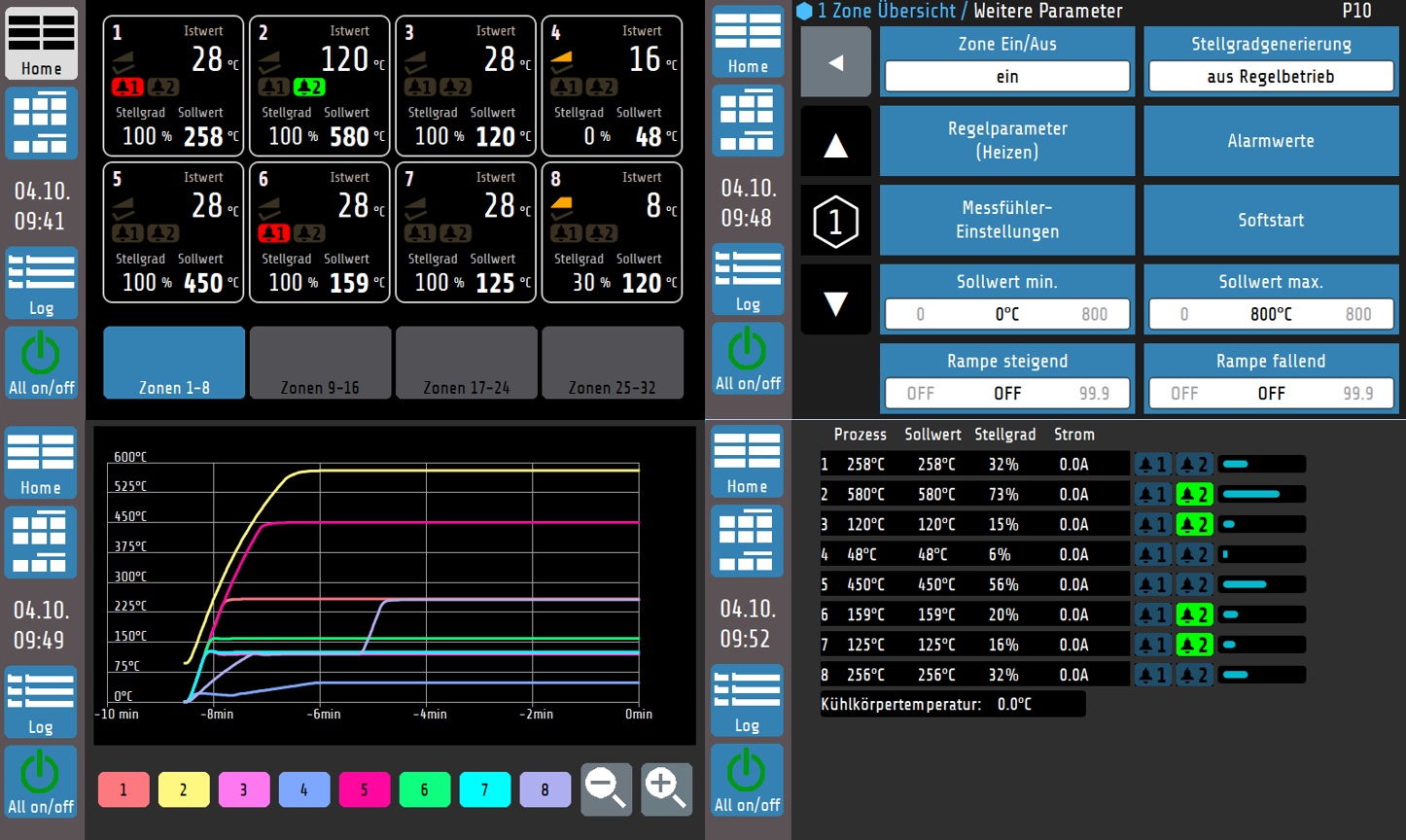Toggle chart curve 1 red swatch

(123, 789)
